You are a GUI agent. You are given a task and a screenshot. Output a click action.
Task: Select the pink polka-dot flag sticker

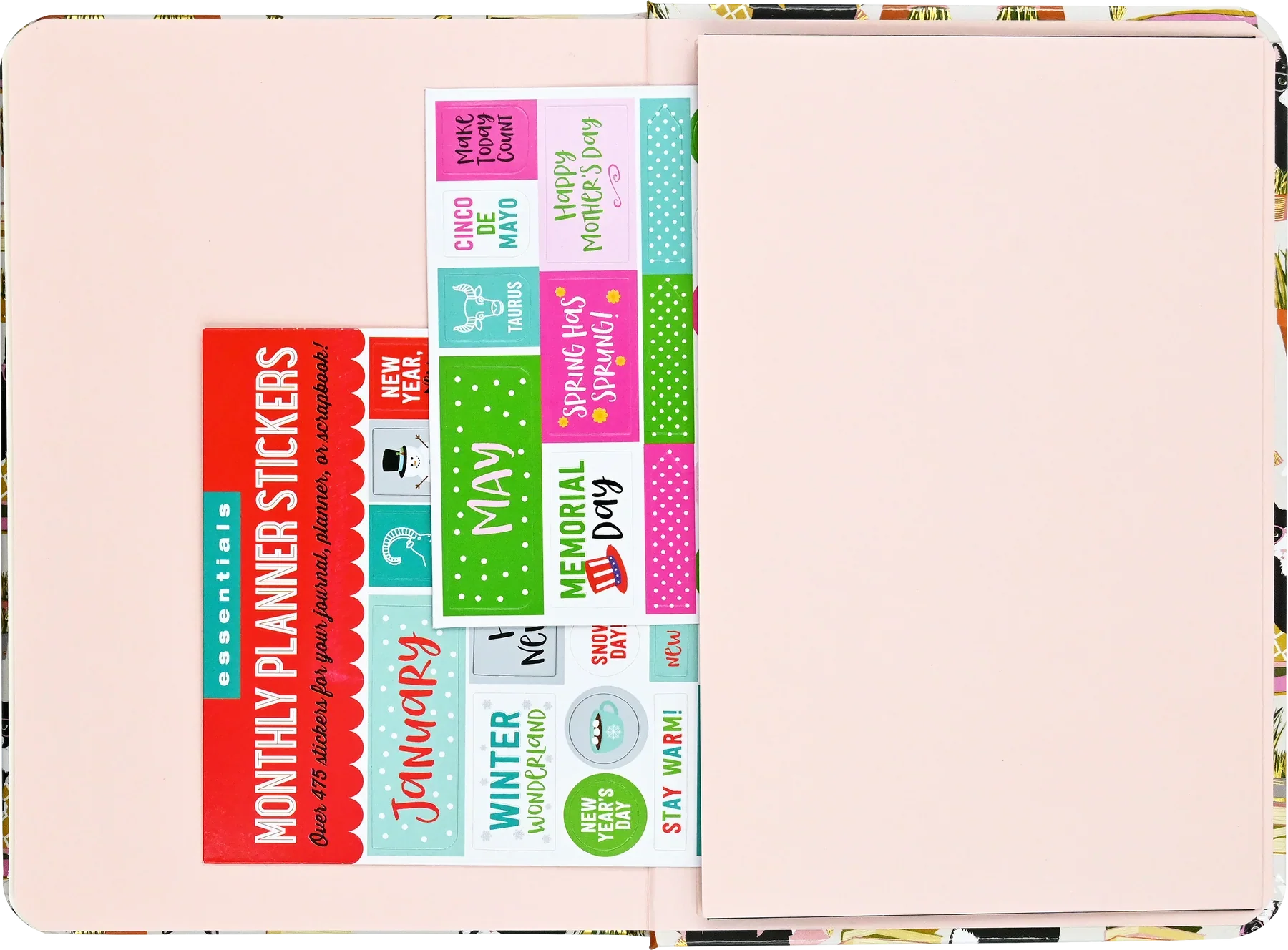click(x=670, y=528)
